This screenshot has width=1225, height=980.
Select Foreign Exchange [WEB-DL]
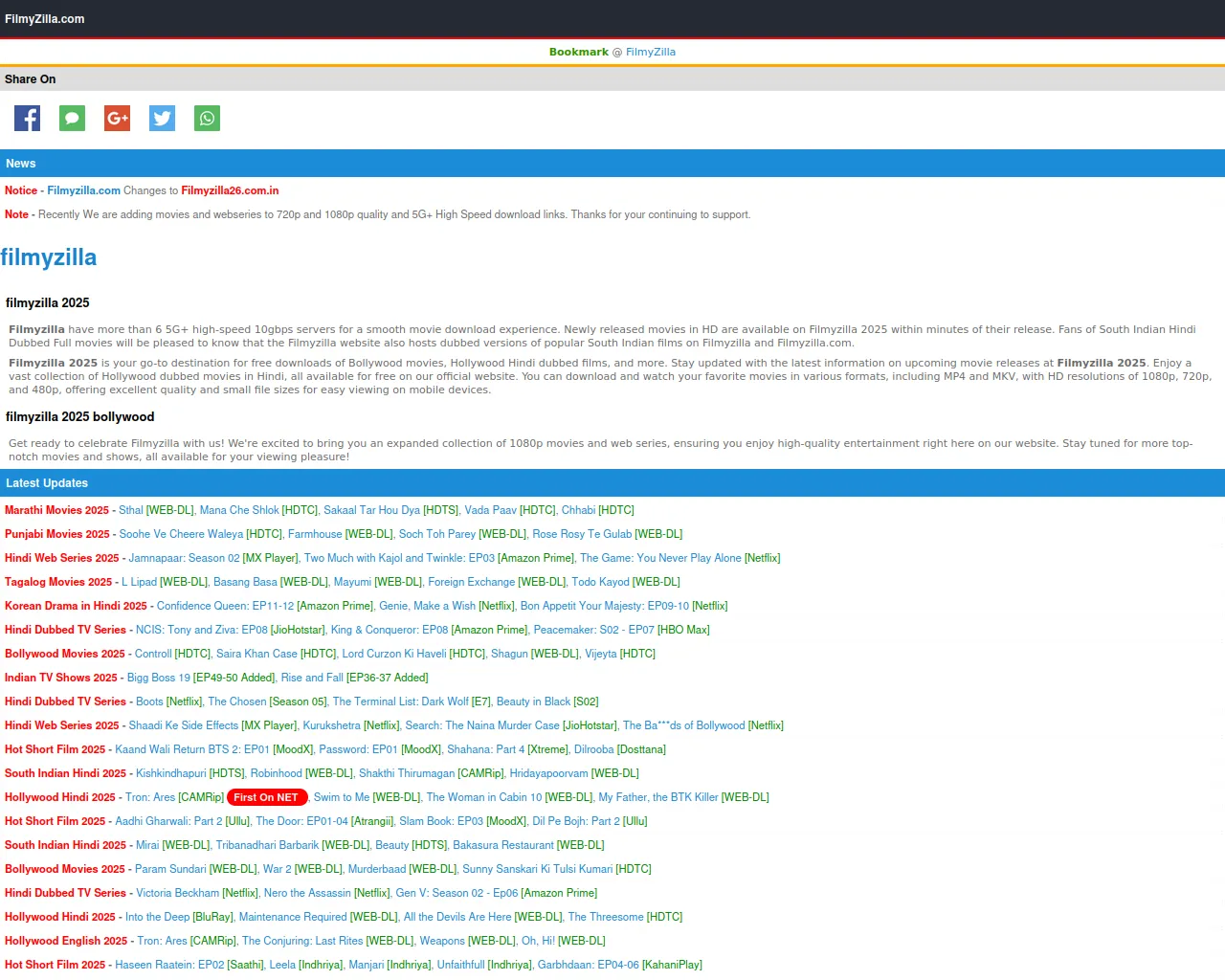coord(497,582)
